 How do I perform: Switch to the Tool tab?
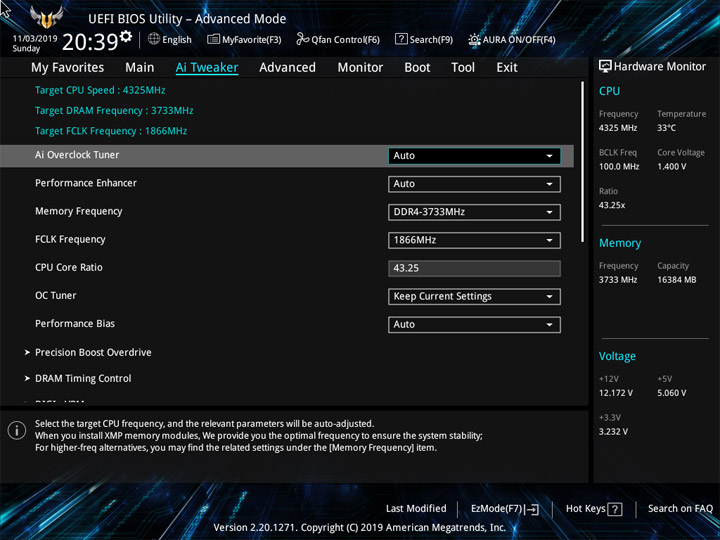463,68
